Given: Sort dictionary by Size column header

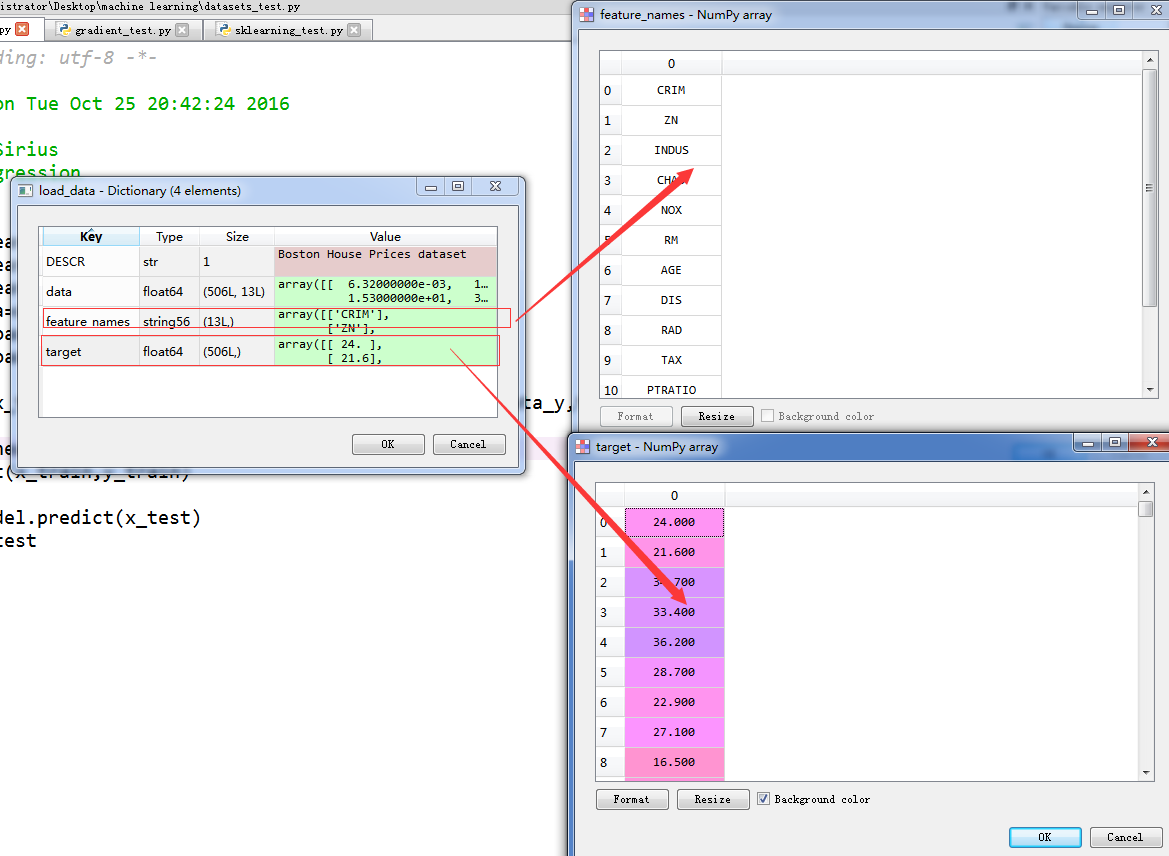Looking at the screenshot, I should (x=237, y=236).
